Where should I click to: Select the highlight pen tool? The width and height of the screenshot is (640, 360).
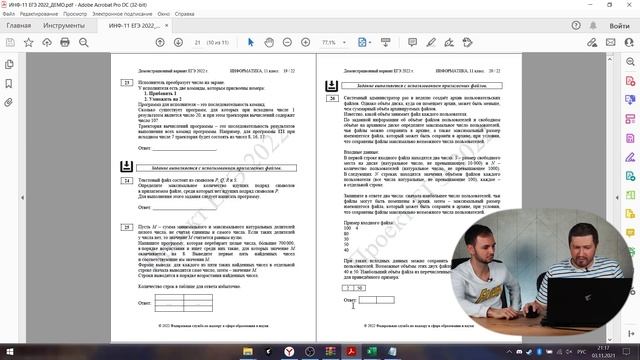point(431,42)
